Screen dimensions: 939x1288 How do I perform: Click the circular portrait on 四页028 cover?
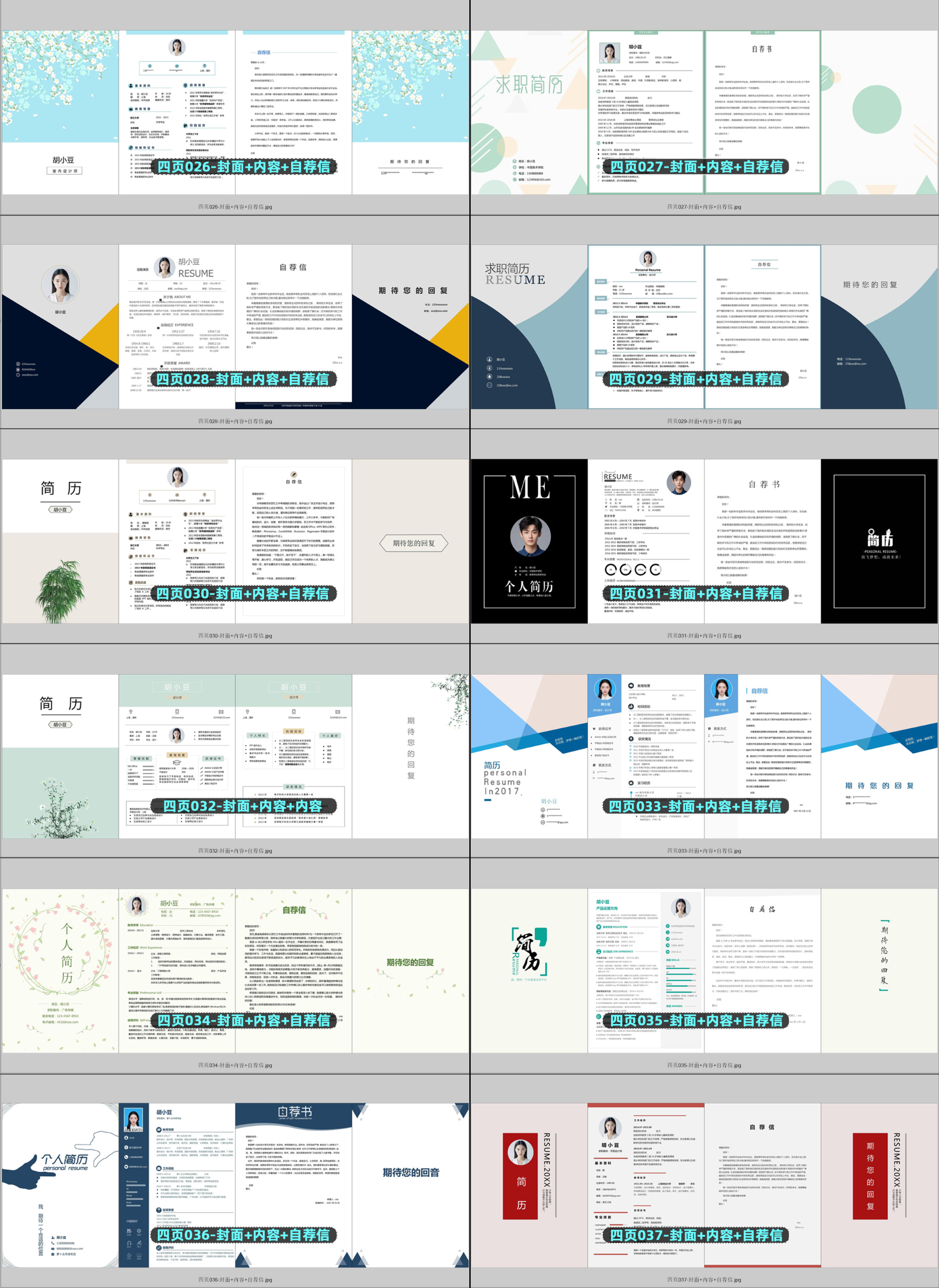pos(60,284)
